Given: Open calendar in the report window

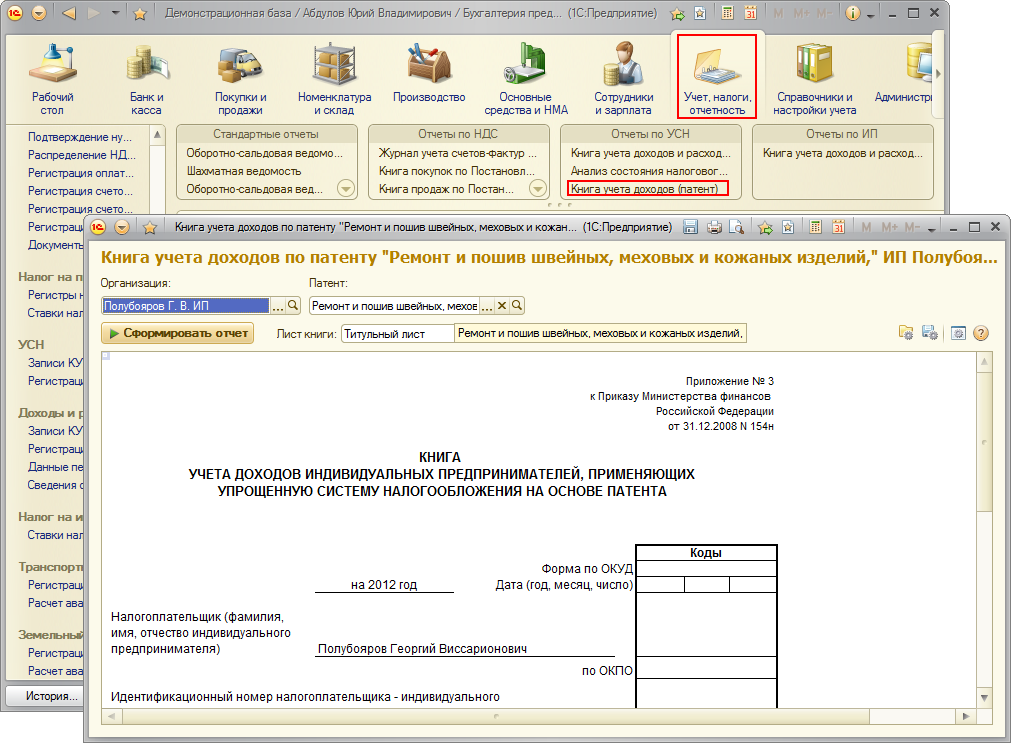Looking at the screenshot, I should 838,227.
